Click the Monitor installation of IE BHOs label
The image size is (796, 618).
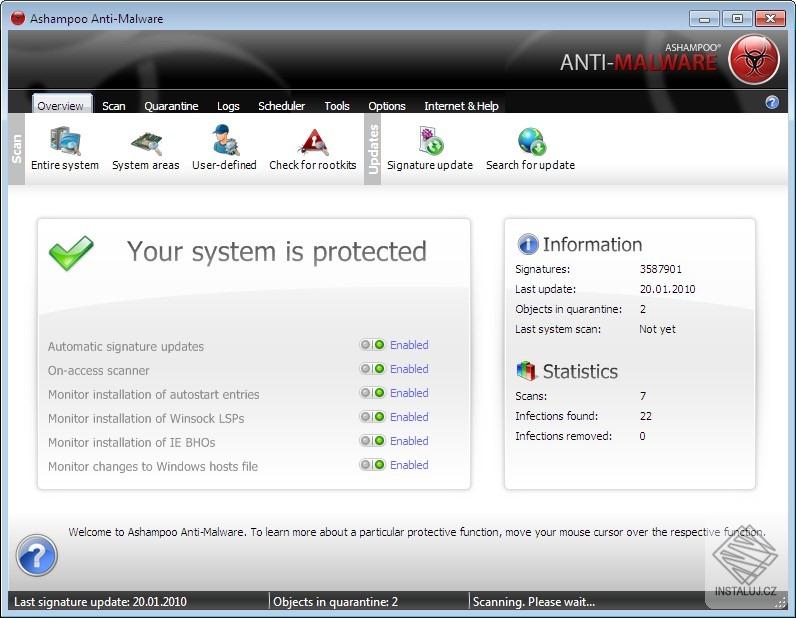tap(131, 442)
